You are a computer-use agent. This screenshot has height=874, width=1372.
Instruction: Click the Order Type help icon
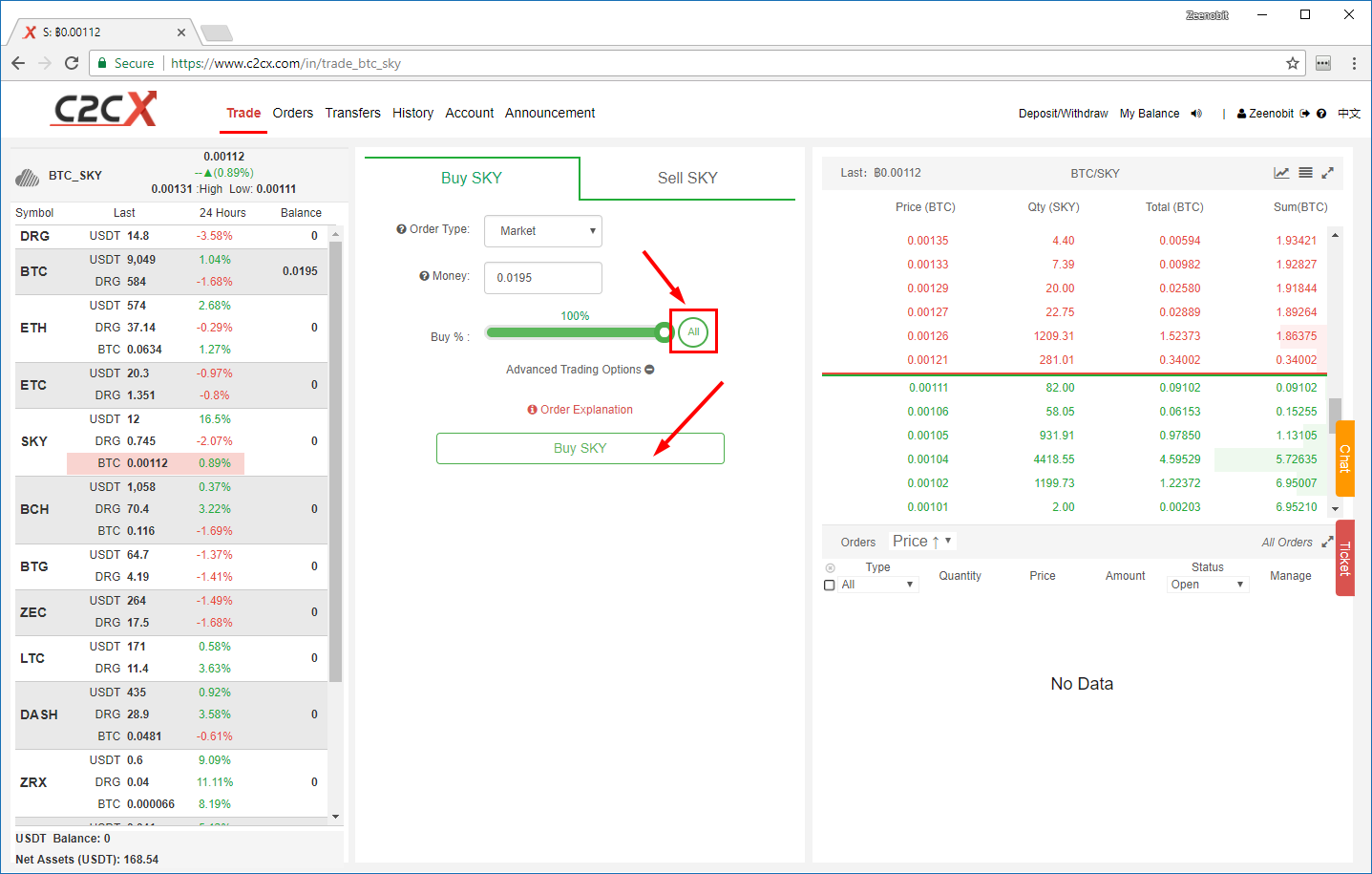tap(401, 229)
